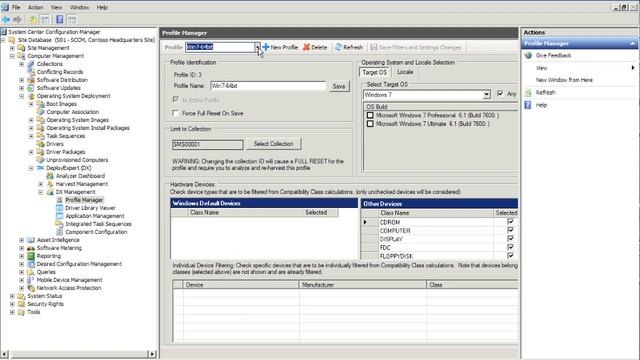Check Microsoft Windows 7 Professional build

(370, 116)
